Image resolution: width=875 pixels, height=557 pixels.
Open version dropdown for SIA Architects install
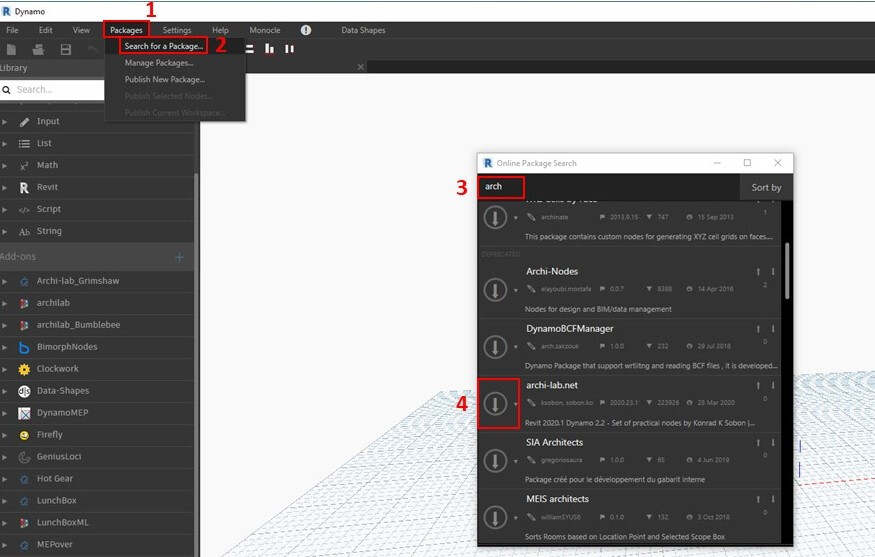[516, 461]
